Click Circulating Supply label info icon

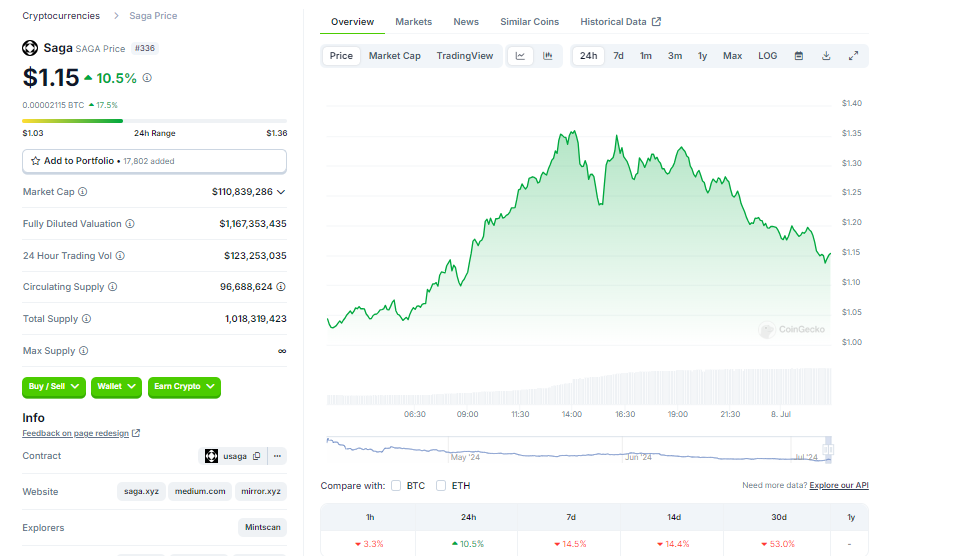[x=112, y=287]
